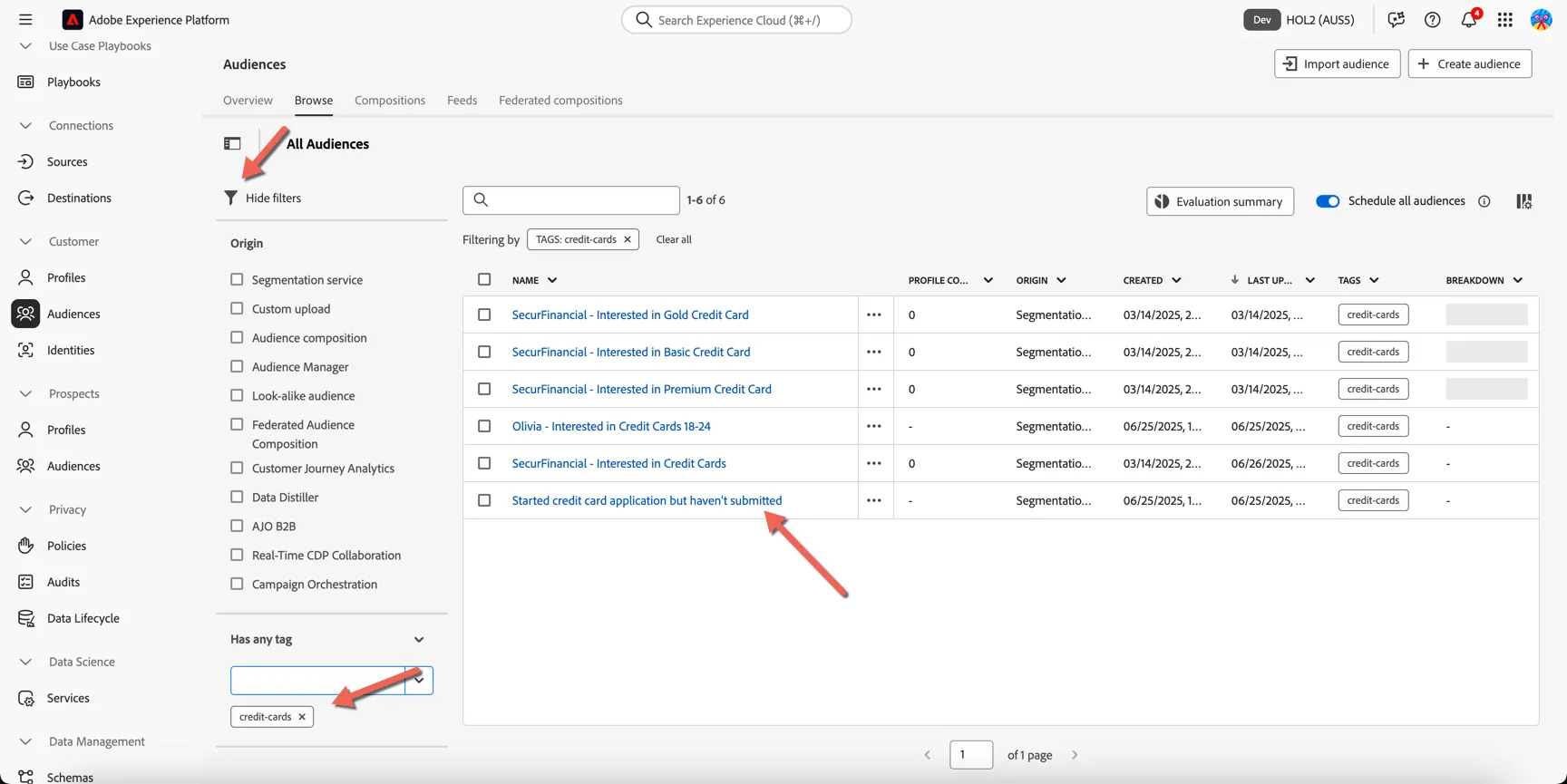Click the Import audience button
The width and height of the screenshot is (1567, 784).
click(x=1338, y=63)
